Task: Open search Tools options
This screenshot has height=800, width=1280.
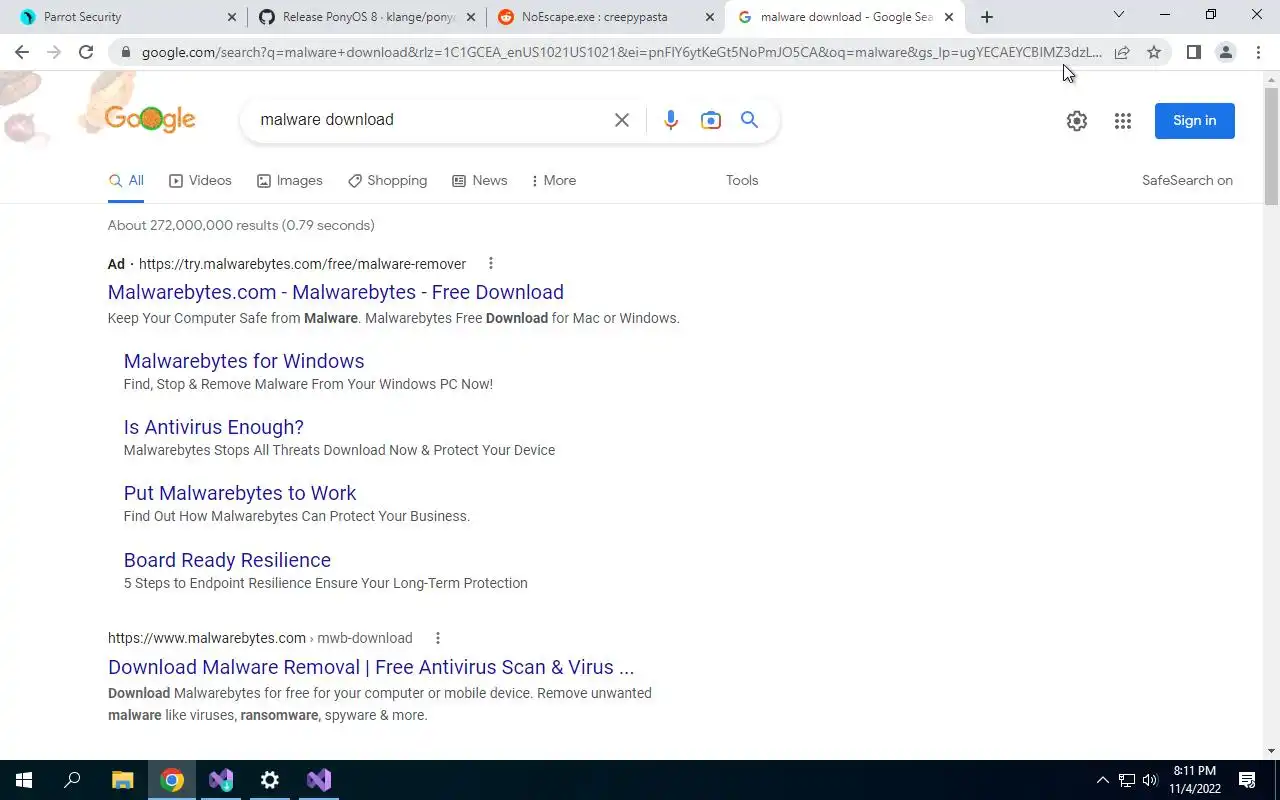Action: click(x=742, y=181)
